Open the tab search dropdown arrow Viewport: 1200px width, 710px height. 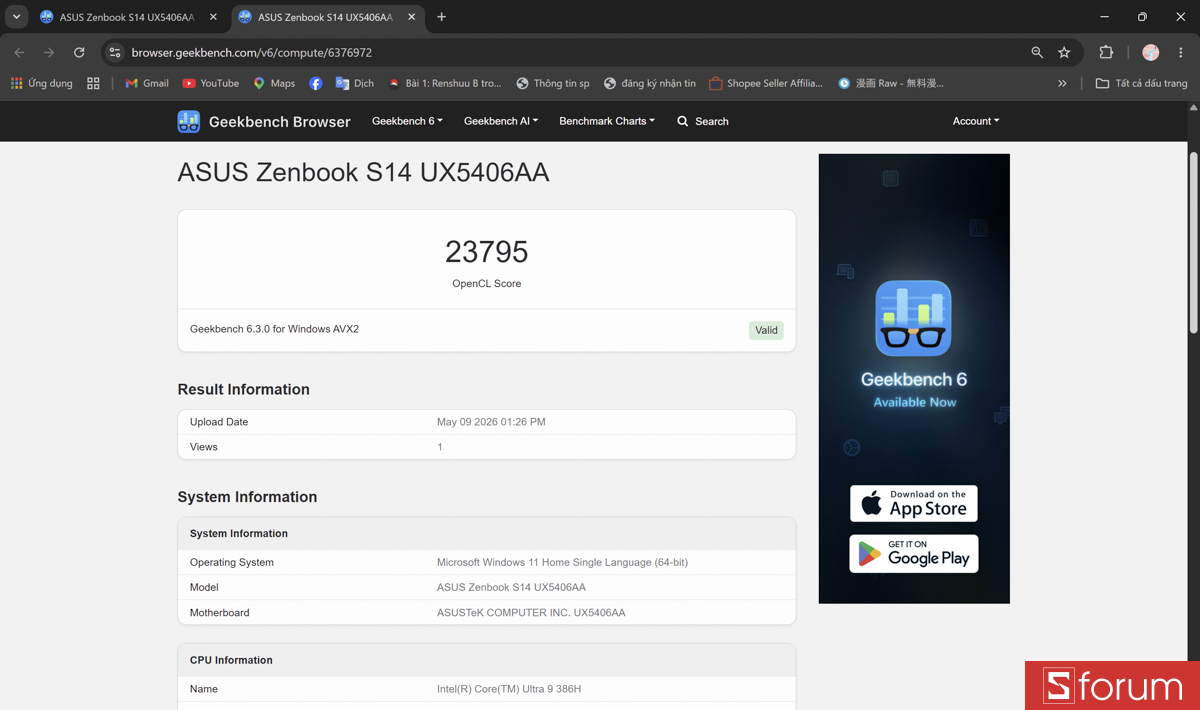(17, 17)
